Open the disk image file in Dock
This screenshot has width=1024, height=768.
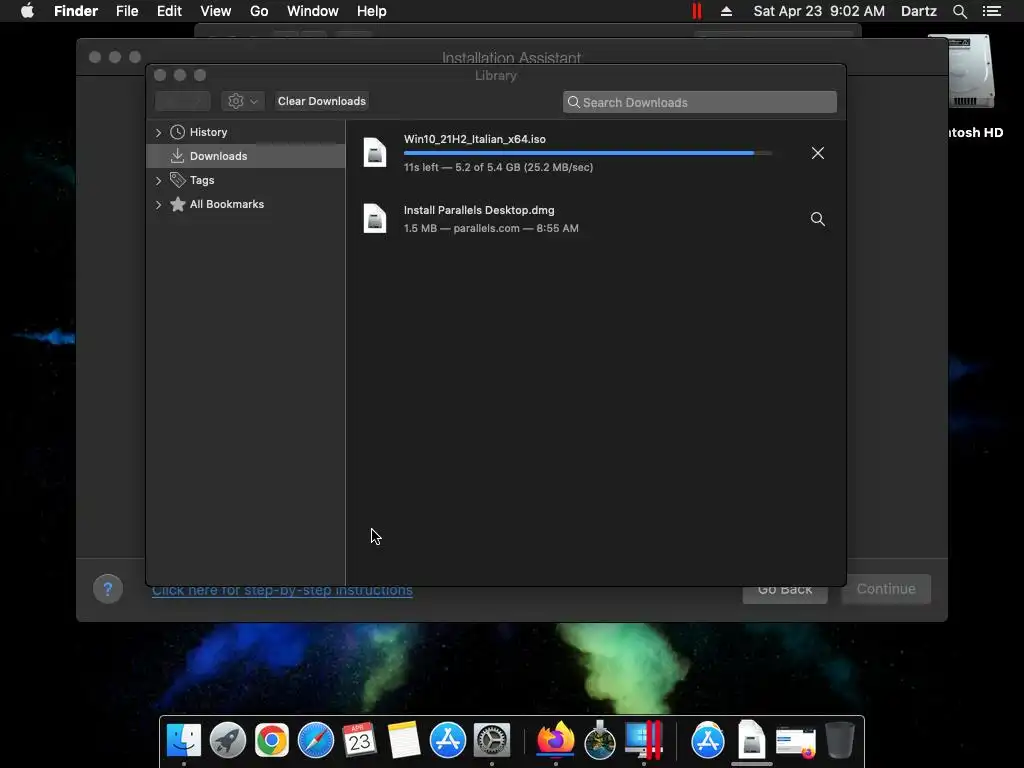point(752,739)
